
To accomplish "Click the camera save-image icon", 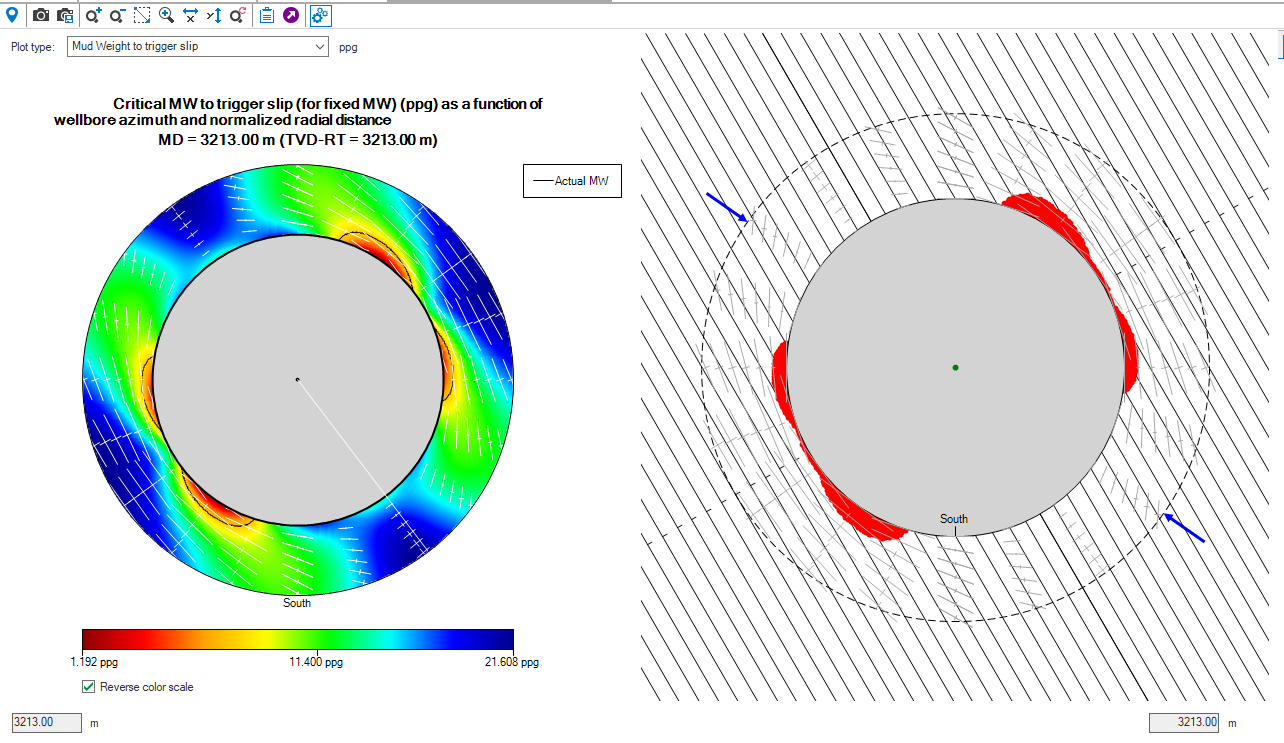I will 65,15.
